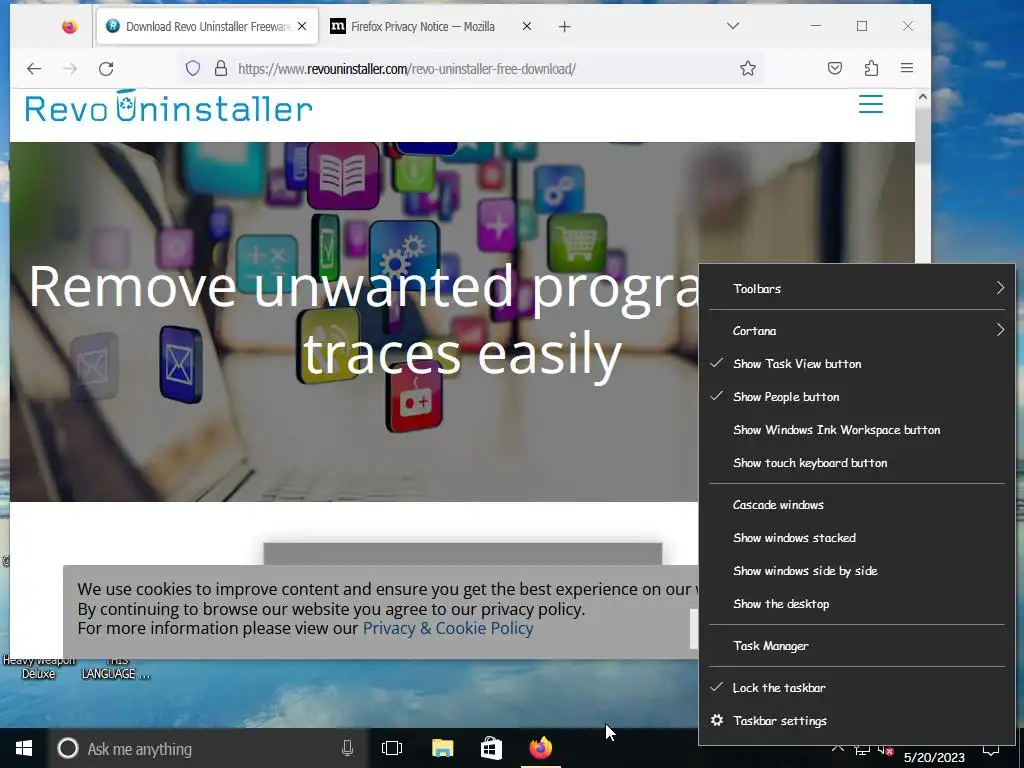Open Task Manager from context menu

click(856, 646)
